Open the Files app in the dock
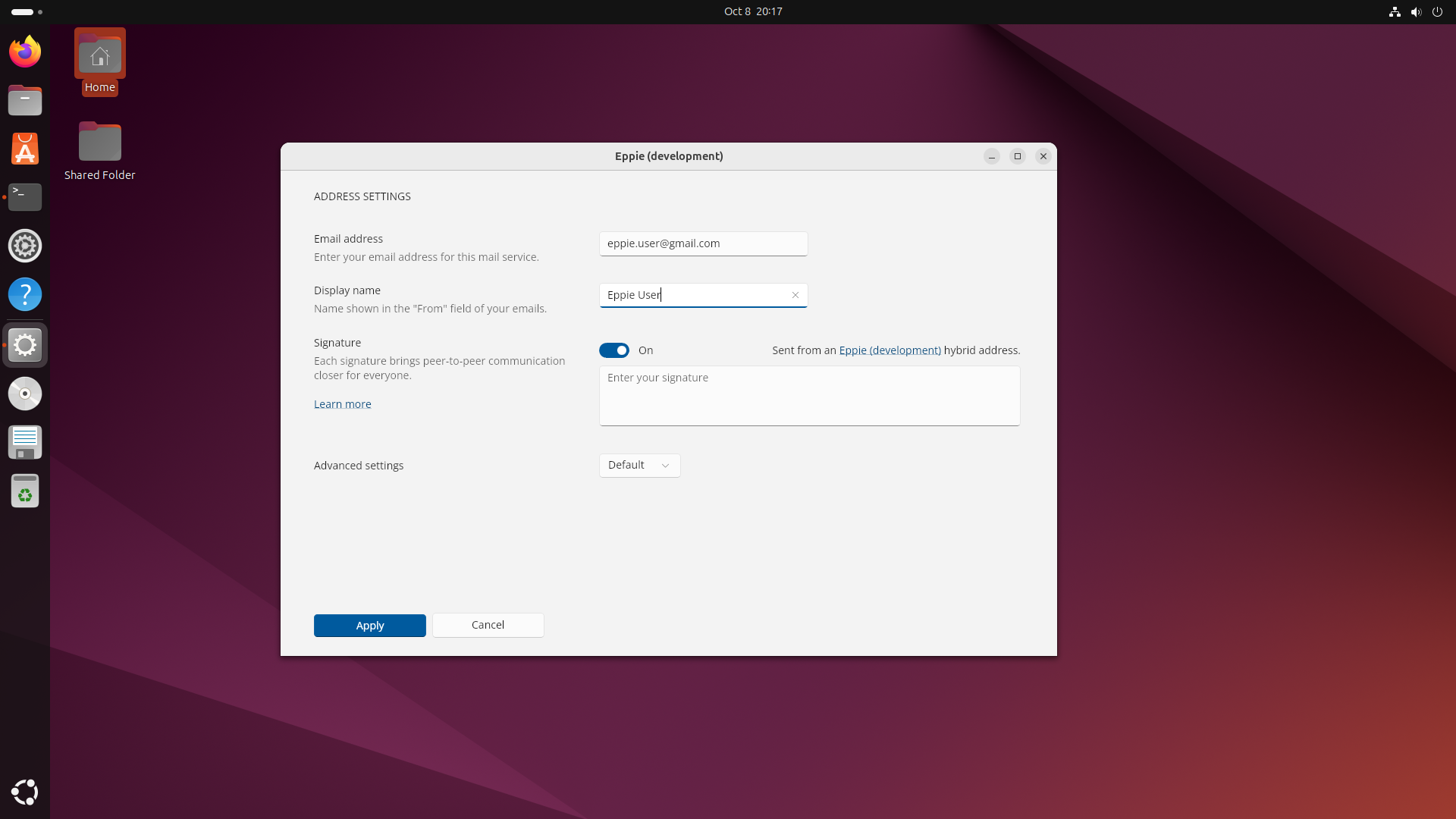Screen dimensions: 1456x819 25,100
